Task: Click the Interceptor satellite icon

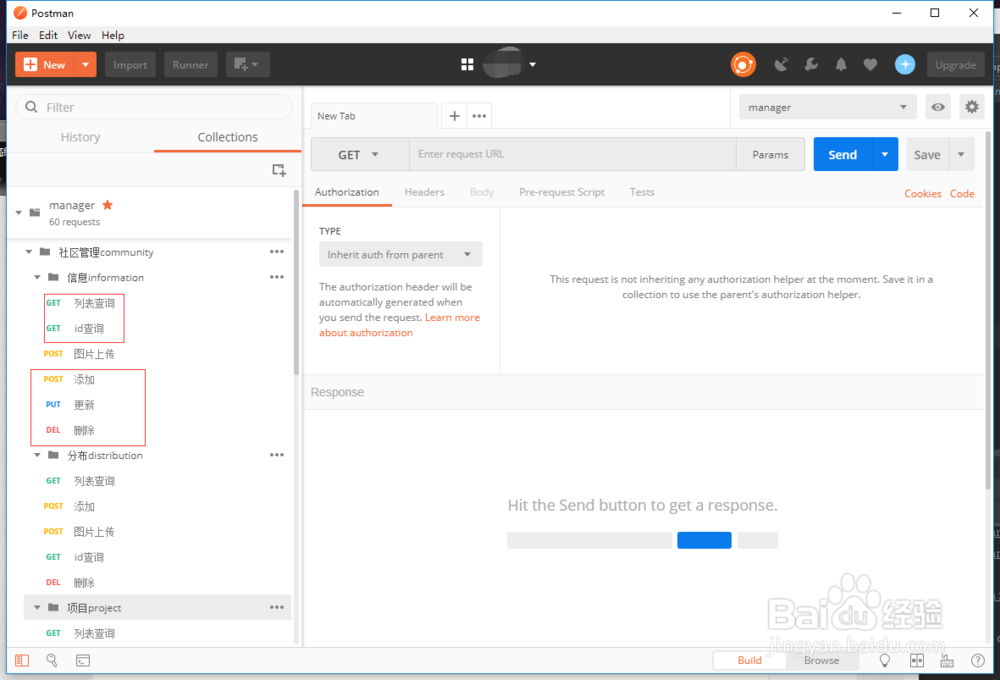Action: (781, 64)
